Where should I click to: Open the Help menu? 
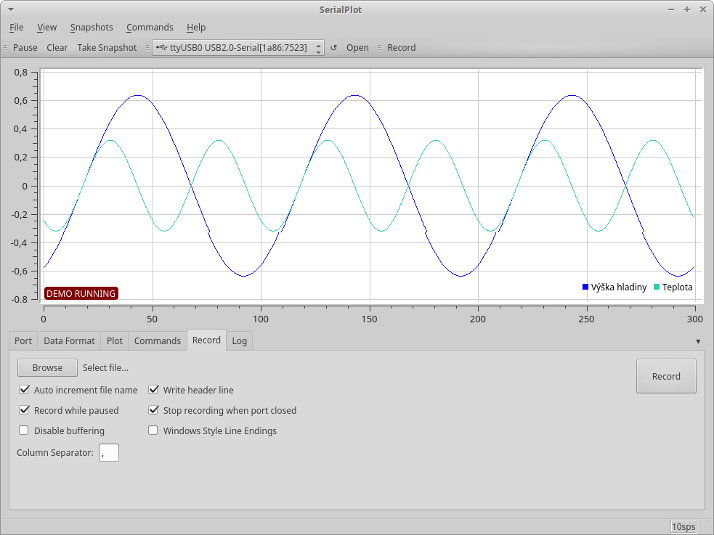196,27
